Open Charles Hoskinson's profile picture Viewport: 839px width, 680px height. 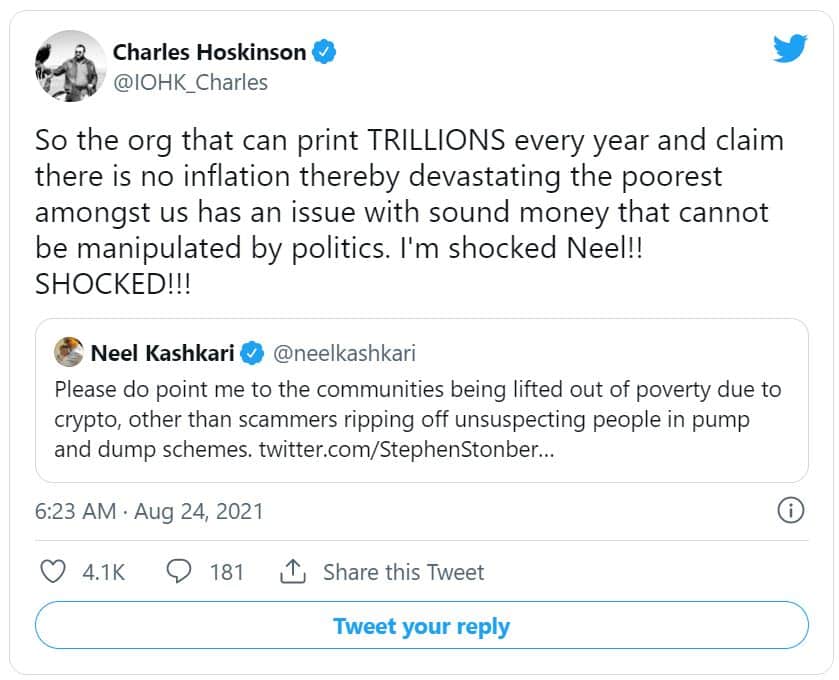[70, 66]
